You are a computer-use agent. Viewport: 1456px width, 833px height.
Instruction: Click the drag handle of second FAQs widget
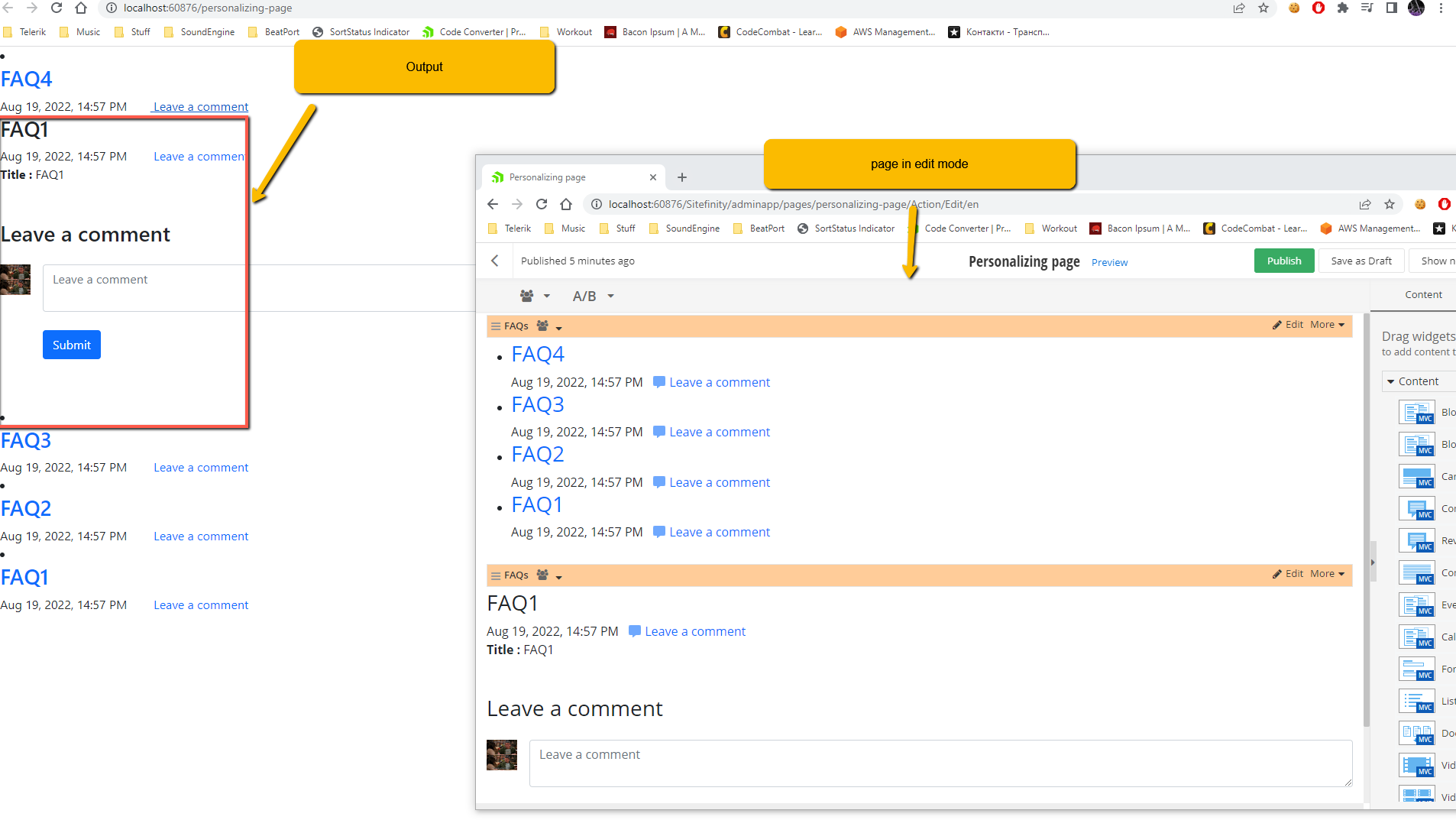496,575
